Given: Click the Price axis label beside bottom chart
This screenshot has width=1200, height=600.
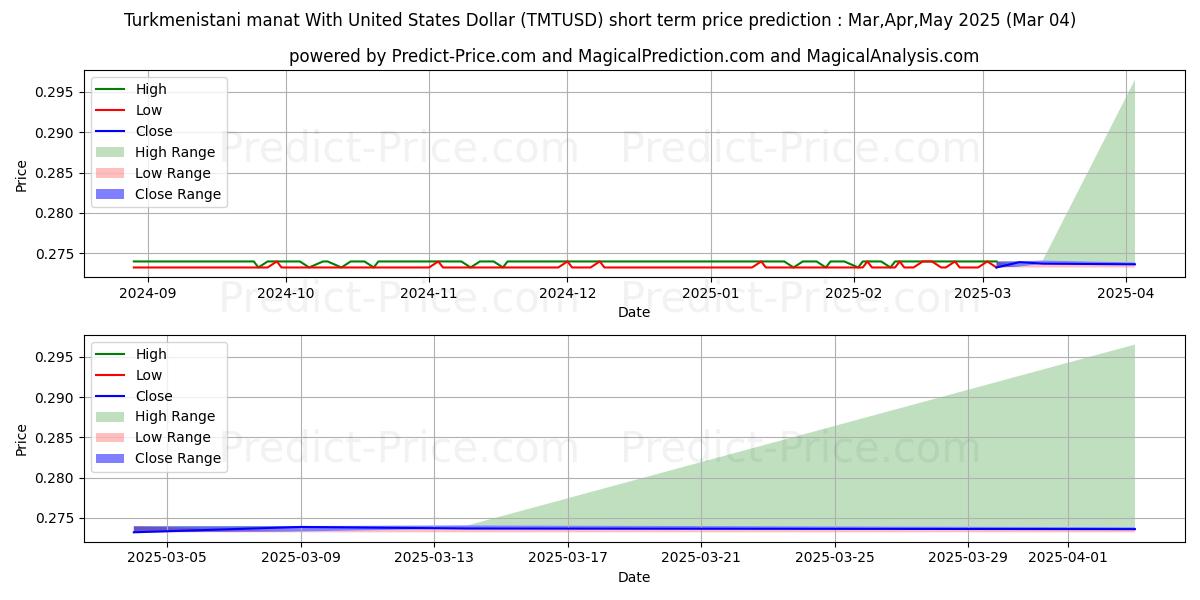Looking at the screenshot, I should [22, 439].
